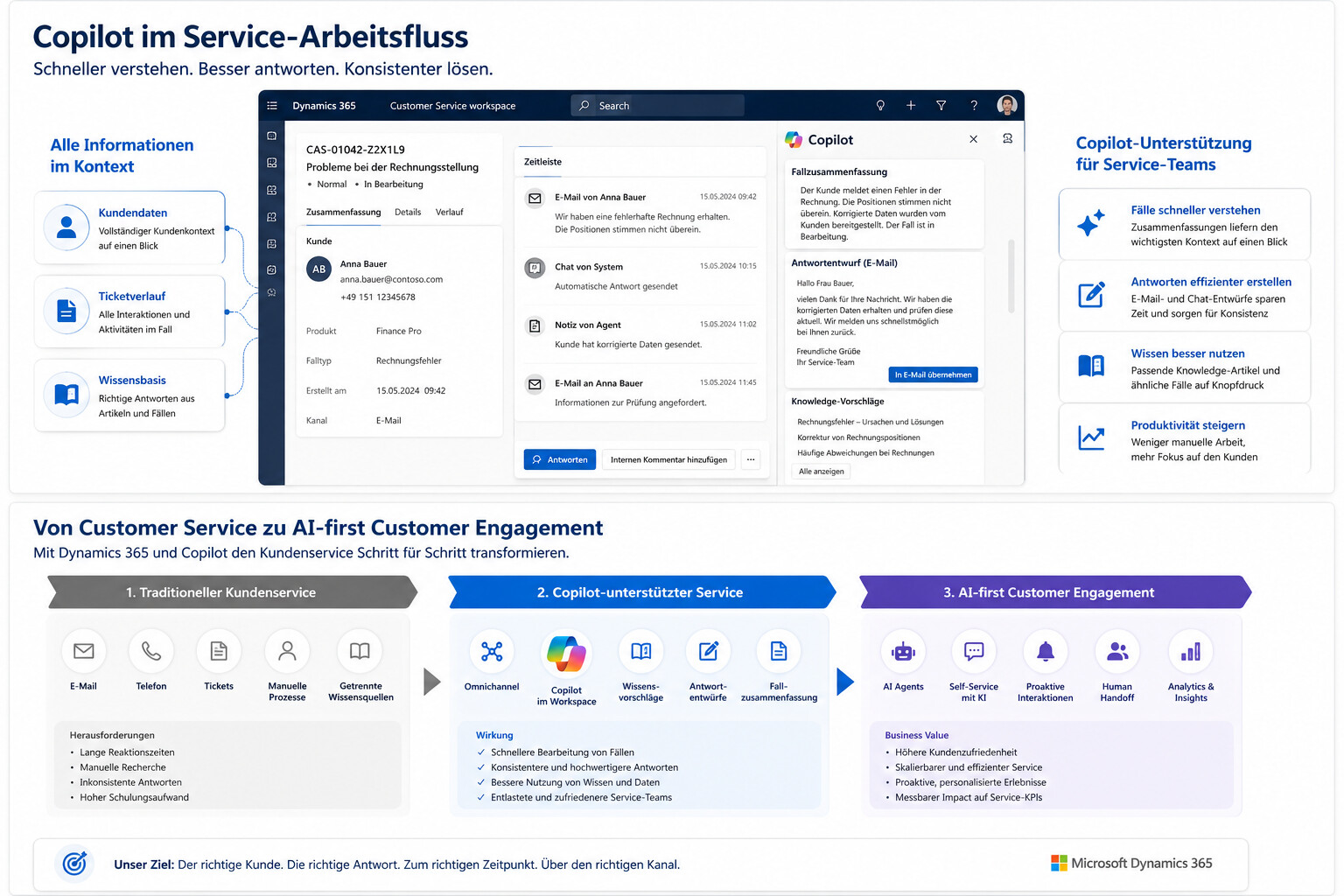Viewport: 1344px width, 896px height.
Task: Click the book icon for Wissen besser nutzen
Action: tap(1091, 366)
